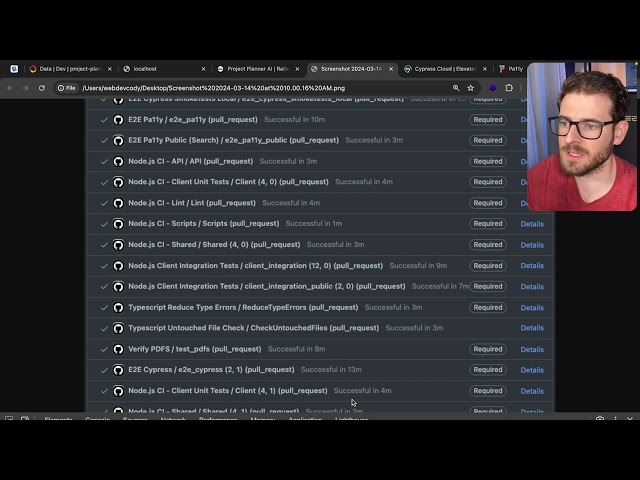Click GitHub icon beside Verify PDFS check
This screenshot has height=480, width=640.
tap(118, 349)
